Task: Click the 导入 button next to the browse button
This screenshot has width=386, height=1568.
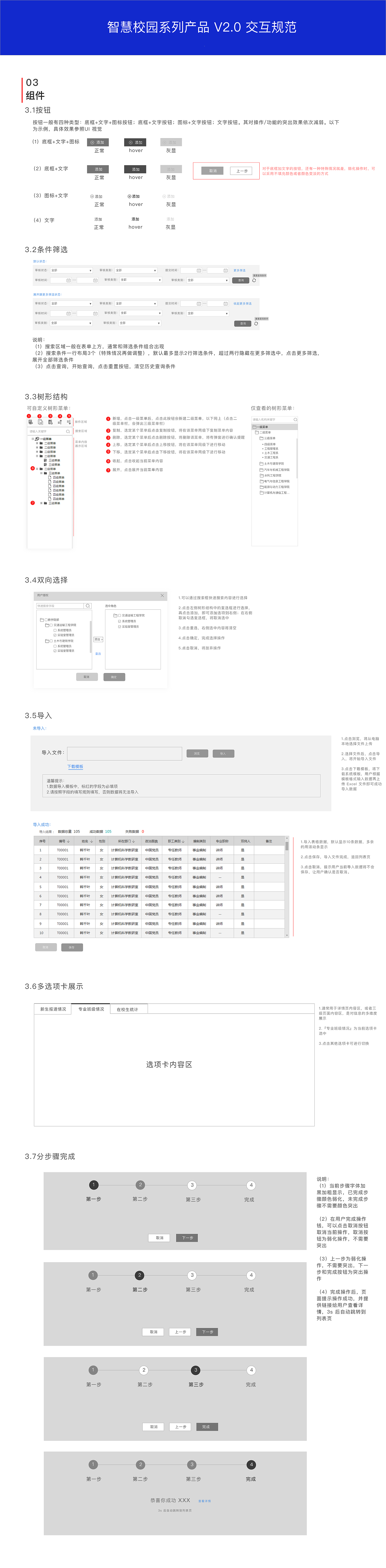Action: click(x=223, y=754)
